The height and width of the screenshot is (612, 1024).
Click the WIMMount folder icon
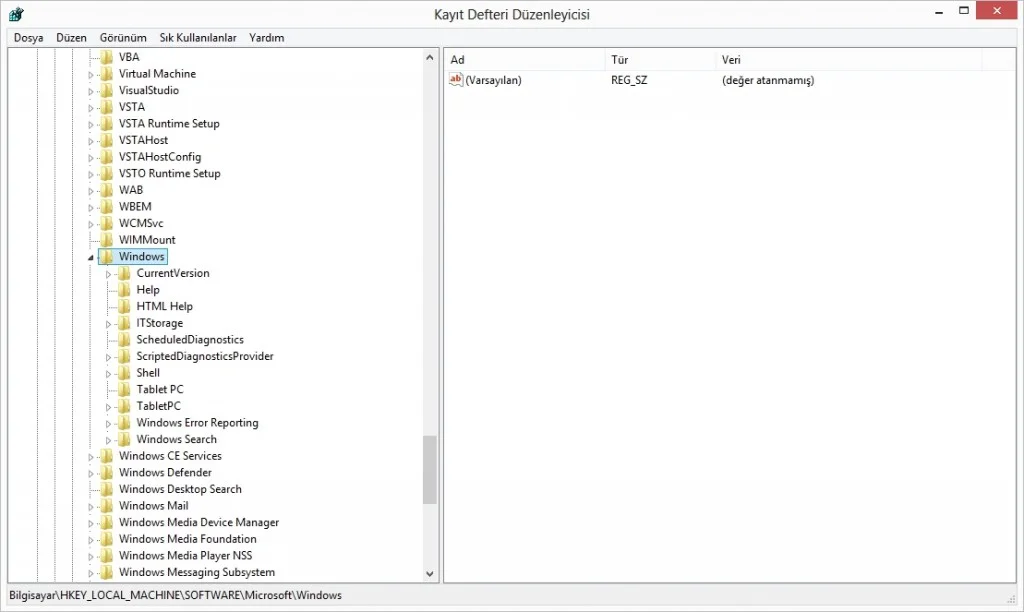click(x=106, y=240)
